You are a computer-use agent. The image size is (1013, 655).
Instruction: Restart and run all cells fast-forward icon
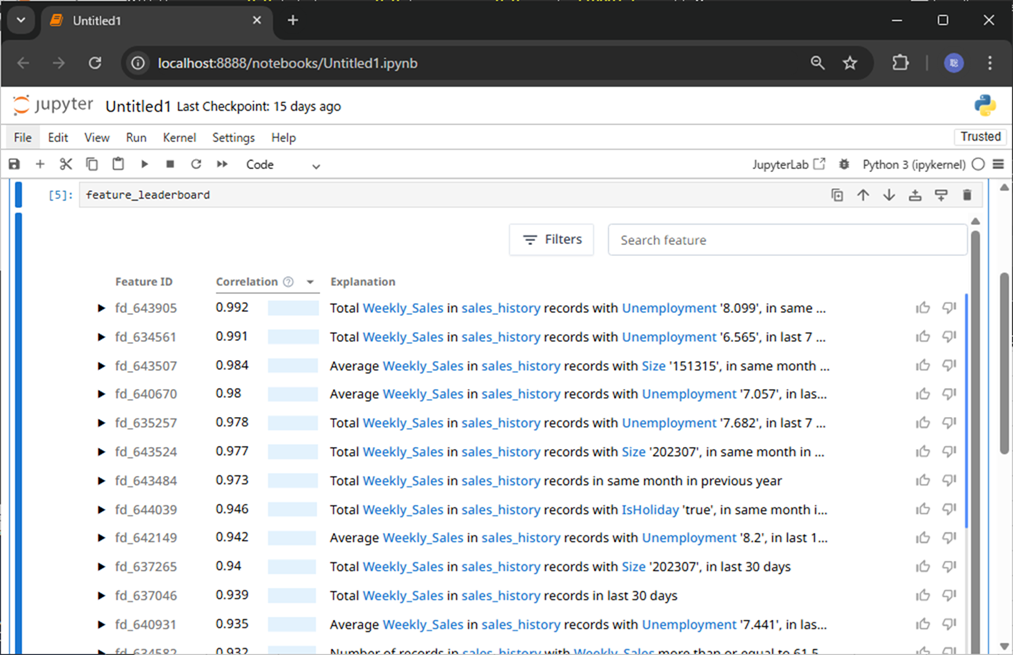pos(222,164)
